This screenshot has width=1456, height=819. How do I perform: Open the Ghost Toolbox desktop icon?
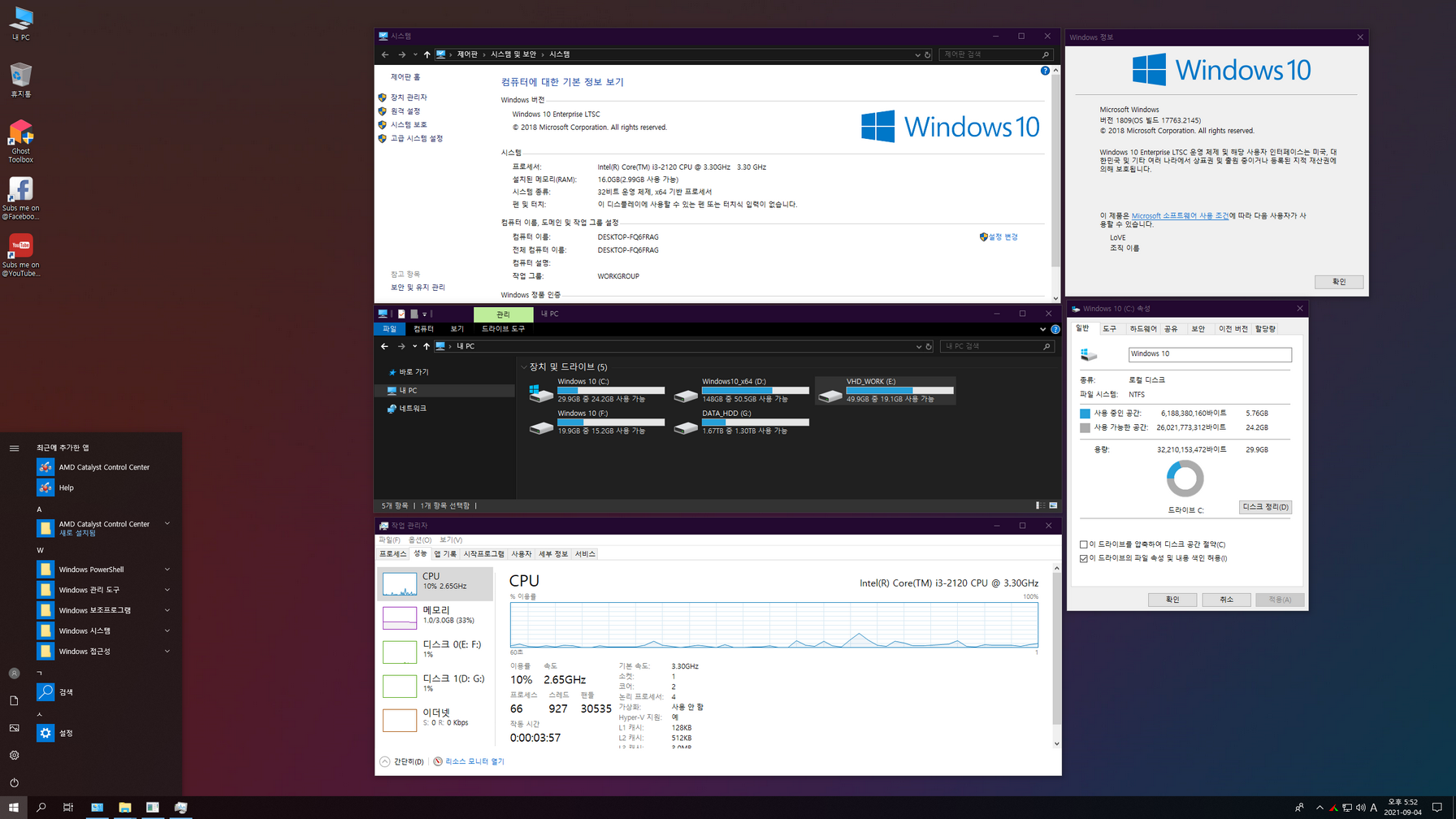(20, 141)
